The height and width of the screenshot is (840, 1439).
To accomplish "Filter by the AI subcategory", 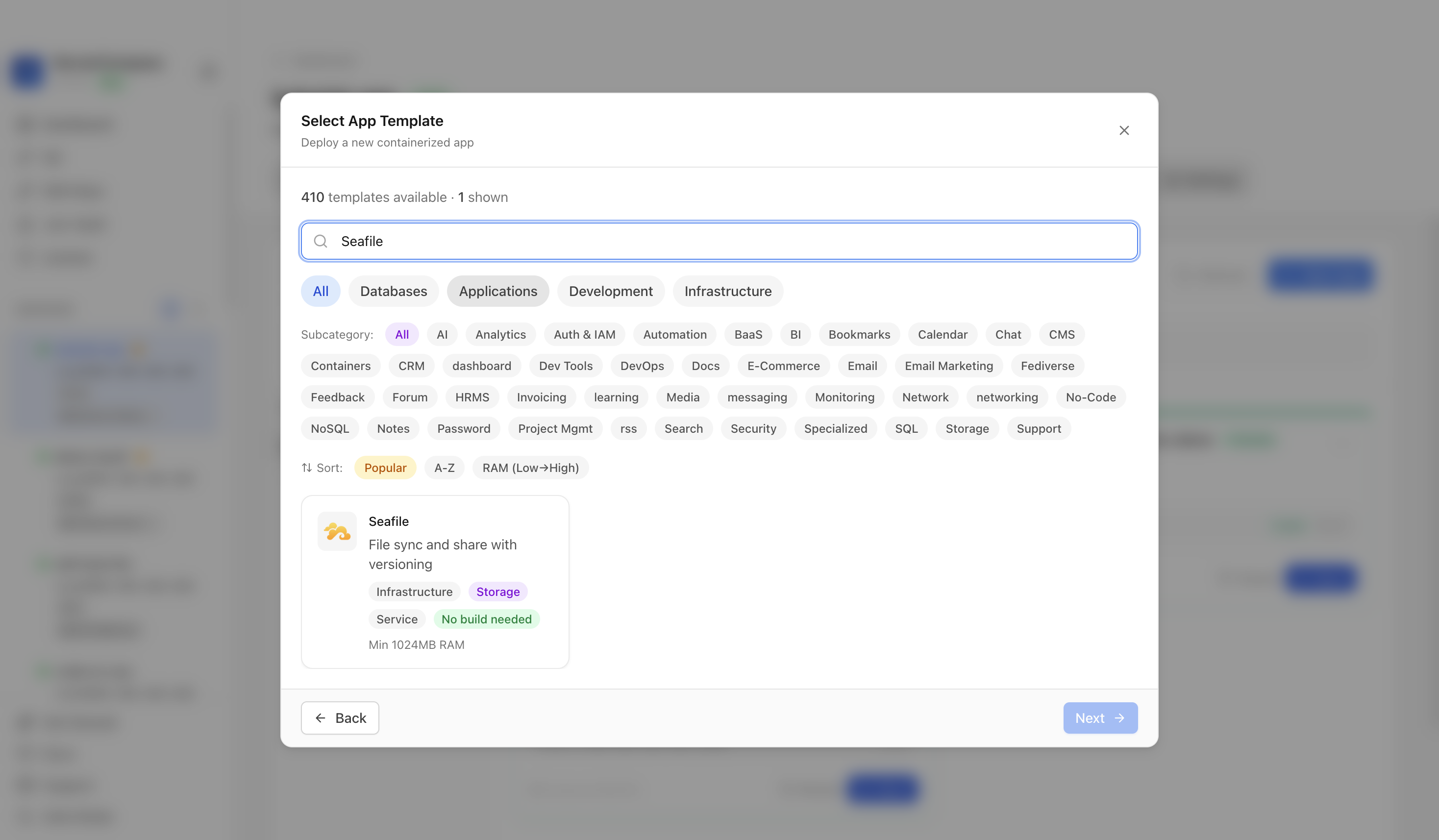I will [x=442, y=335].
